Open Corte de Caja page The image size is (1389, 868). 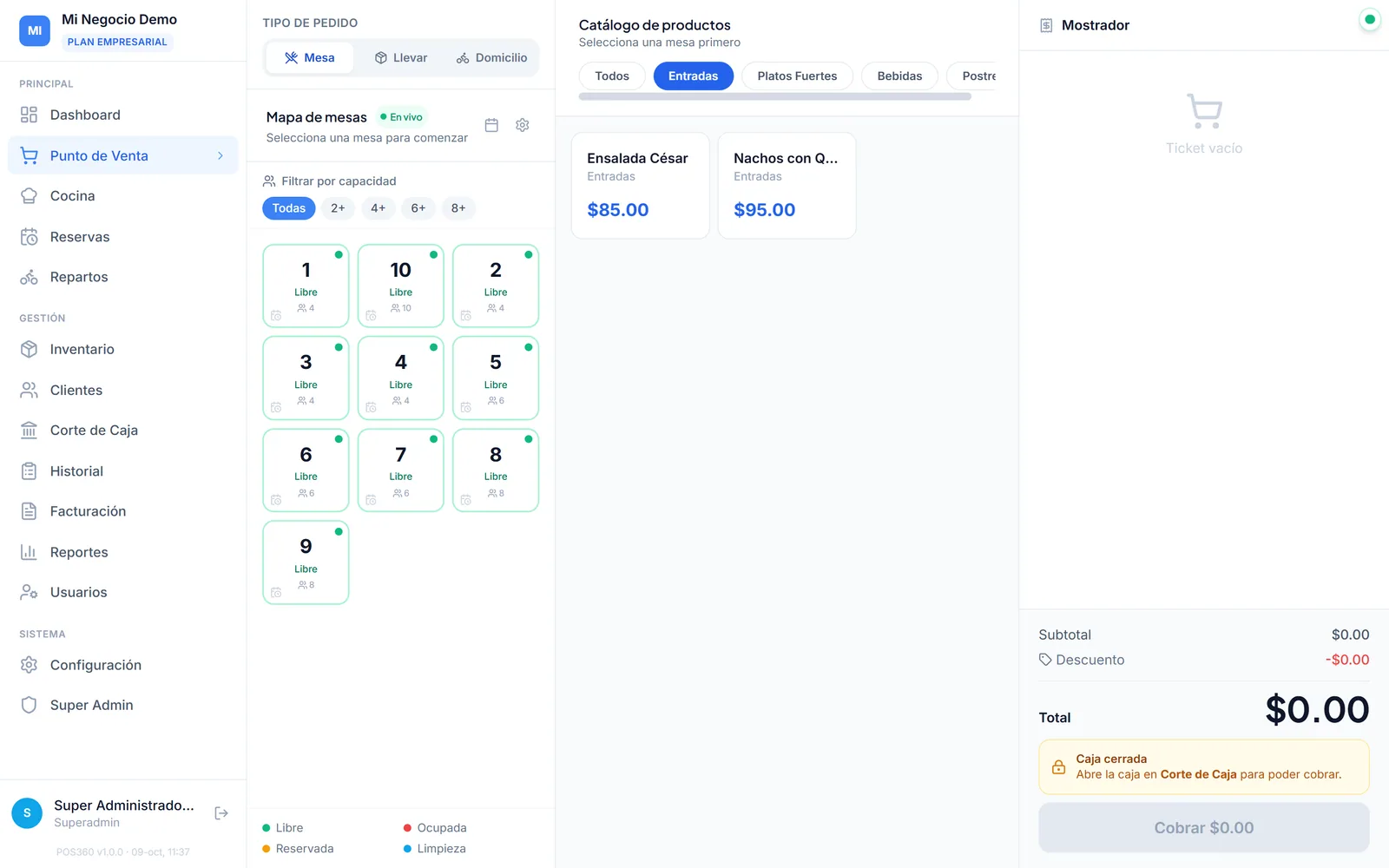pyautogui.click(x=122, y=431)
